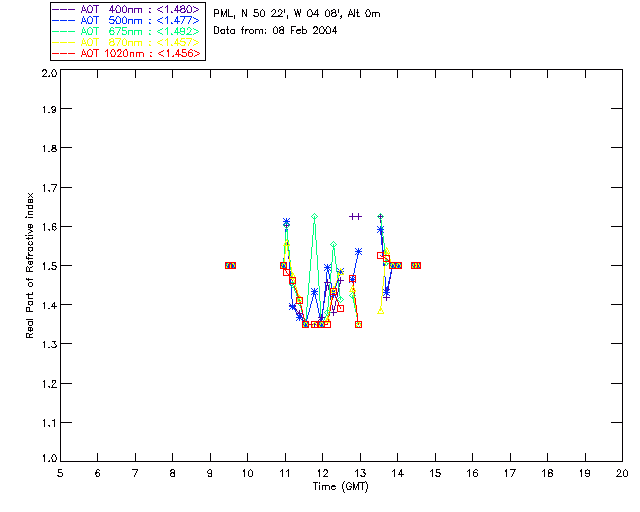Click the 1.9 tick label on y-axis
640x512 pixels.
49,109
